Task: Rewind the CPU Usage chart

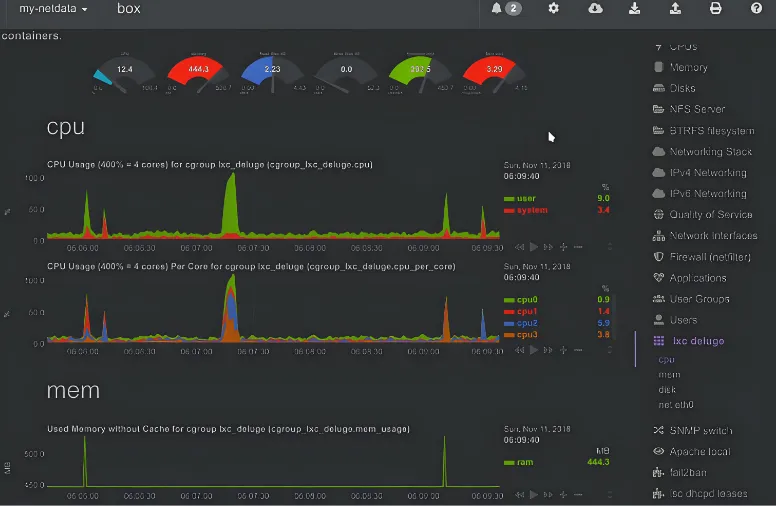Action: pos(519,247)
